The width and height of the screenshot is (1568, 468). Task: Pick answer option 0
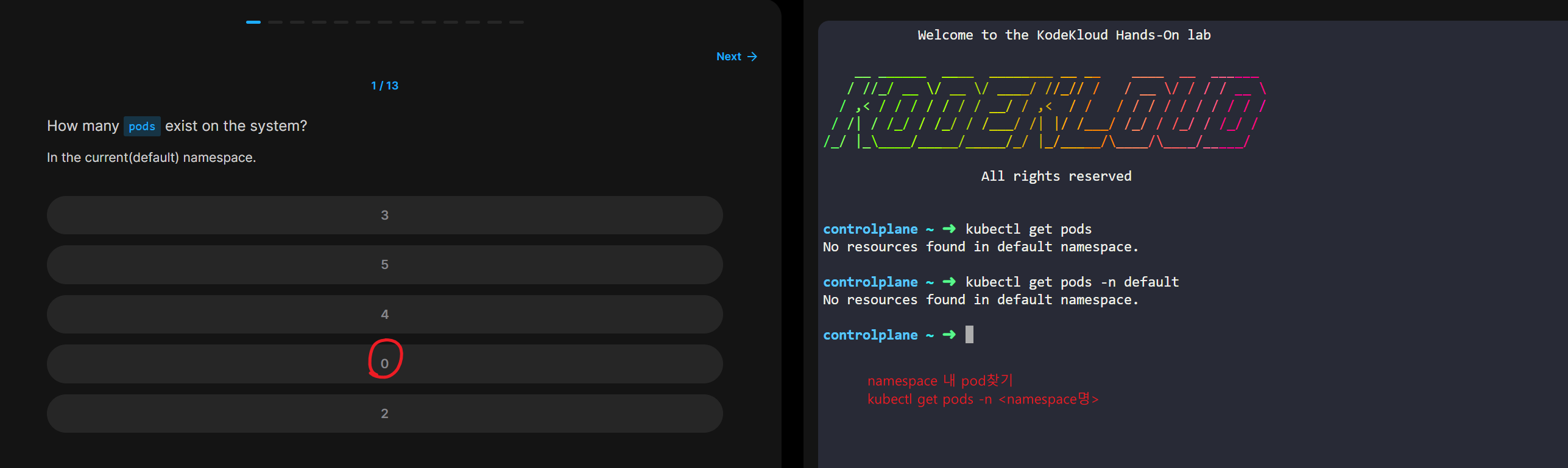(384, 364)
